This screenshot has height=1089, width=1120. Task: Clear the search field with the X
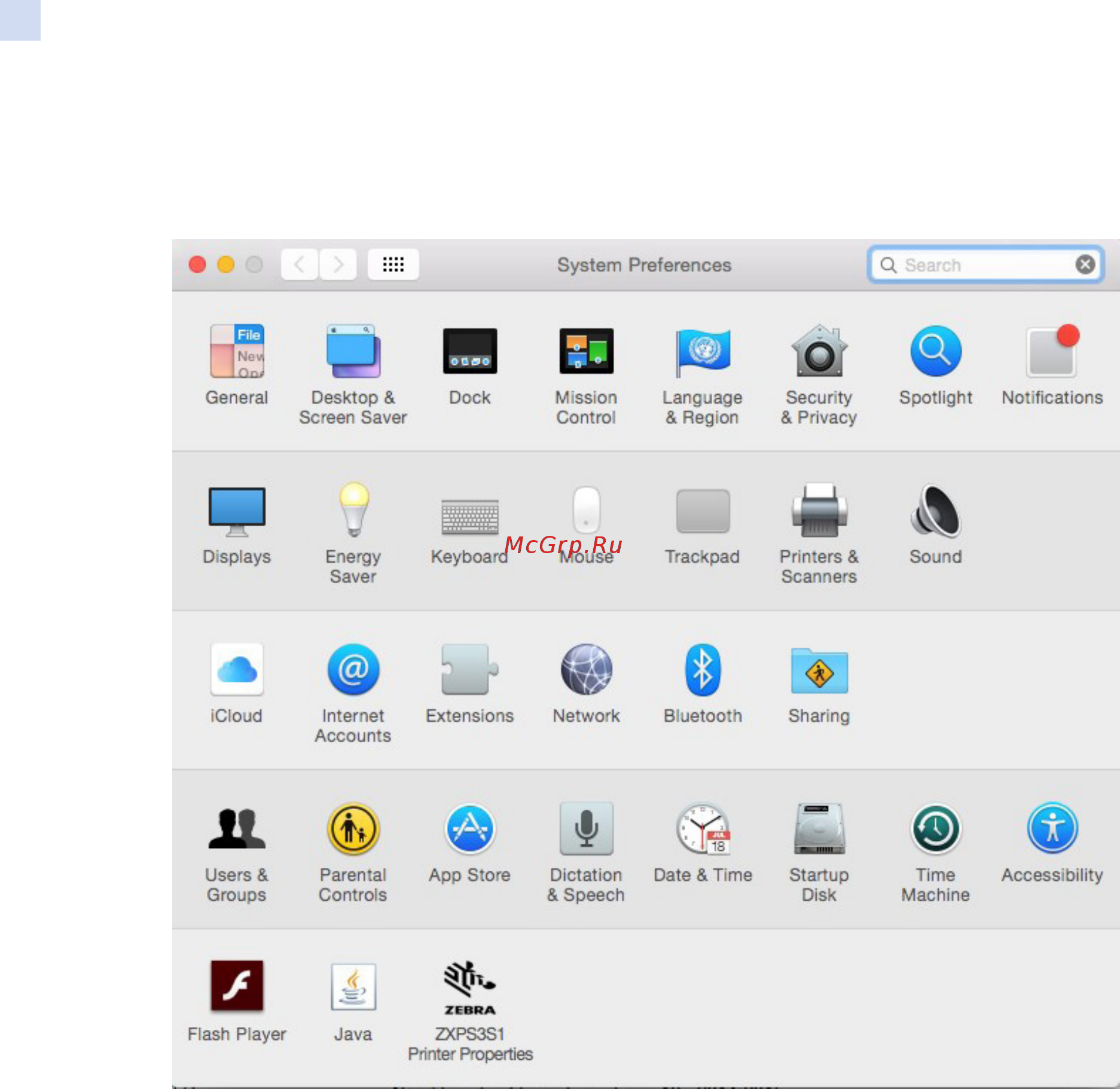pos(1085,264)
